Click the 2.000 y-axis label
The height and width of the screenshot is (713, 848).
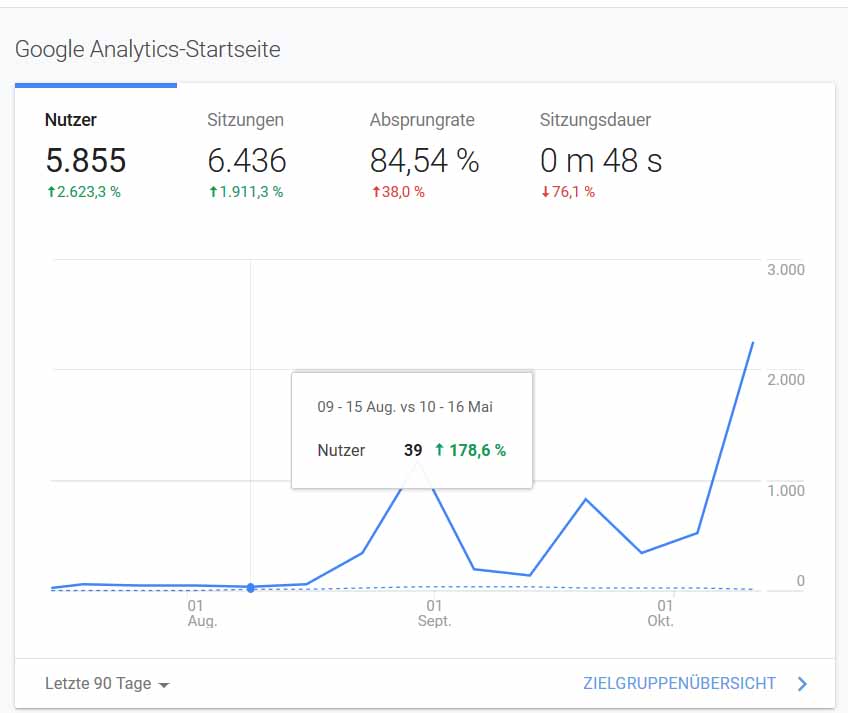point(786,380)
